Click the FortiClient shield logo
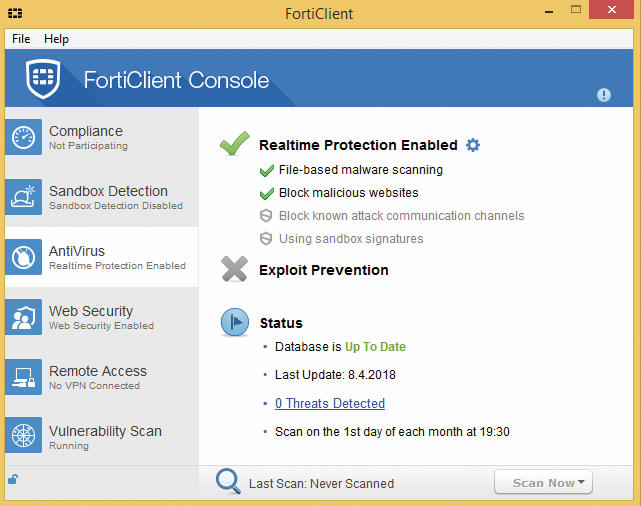 click(43, 79)
